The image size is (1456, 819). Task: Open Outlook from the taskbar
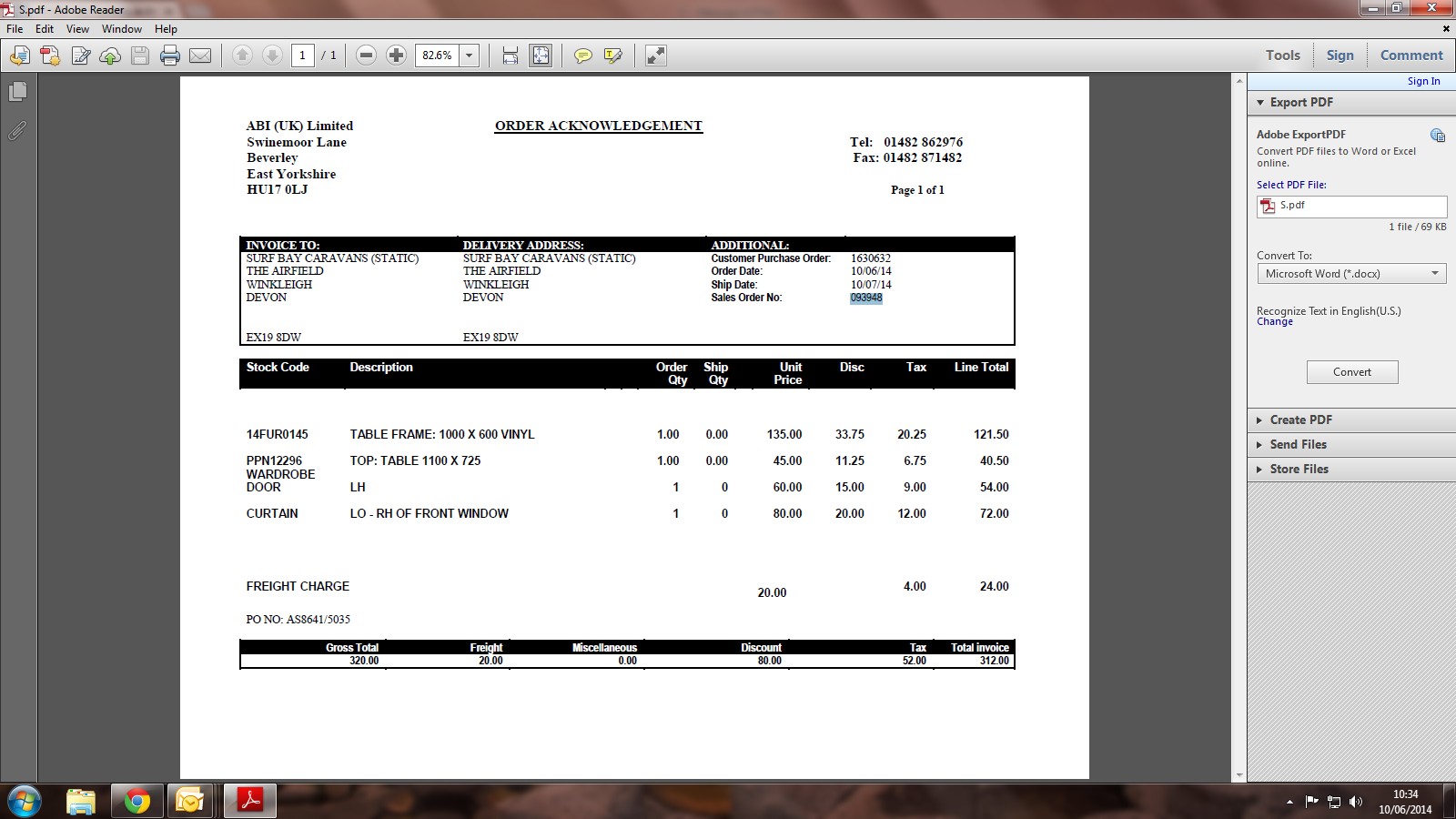pos(191,801)
